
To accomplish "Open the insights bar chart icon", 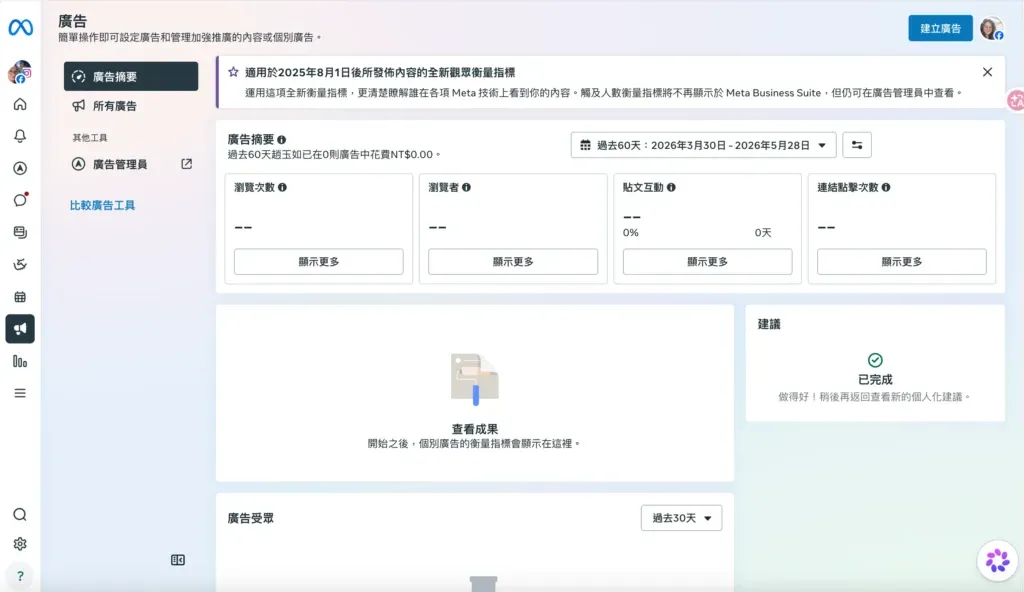I will (x=20, y=361).
